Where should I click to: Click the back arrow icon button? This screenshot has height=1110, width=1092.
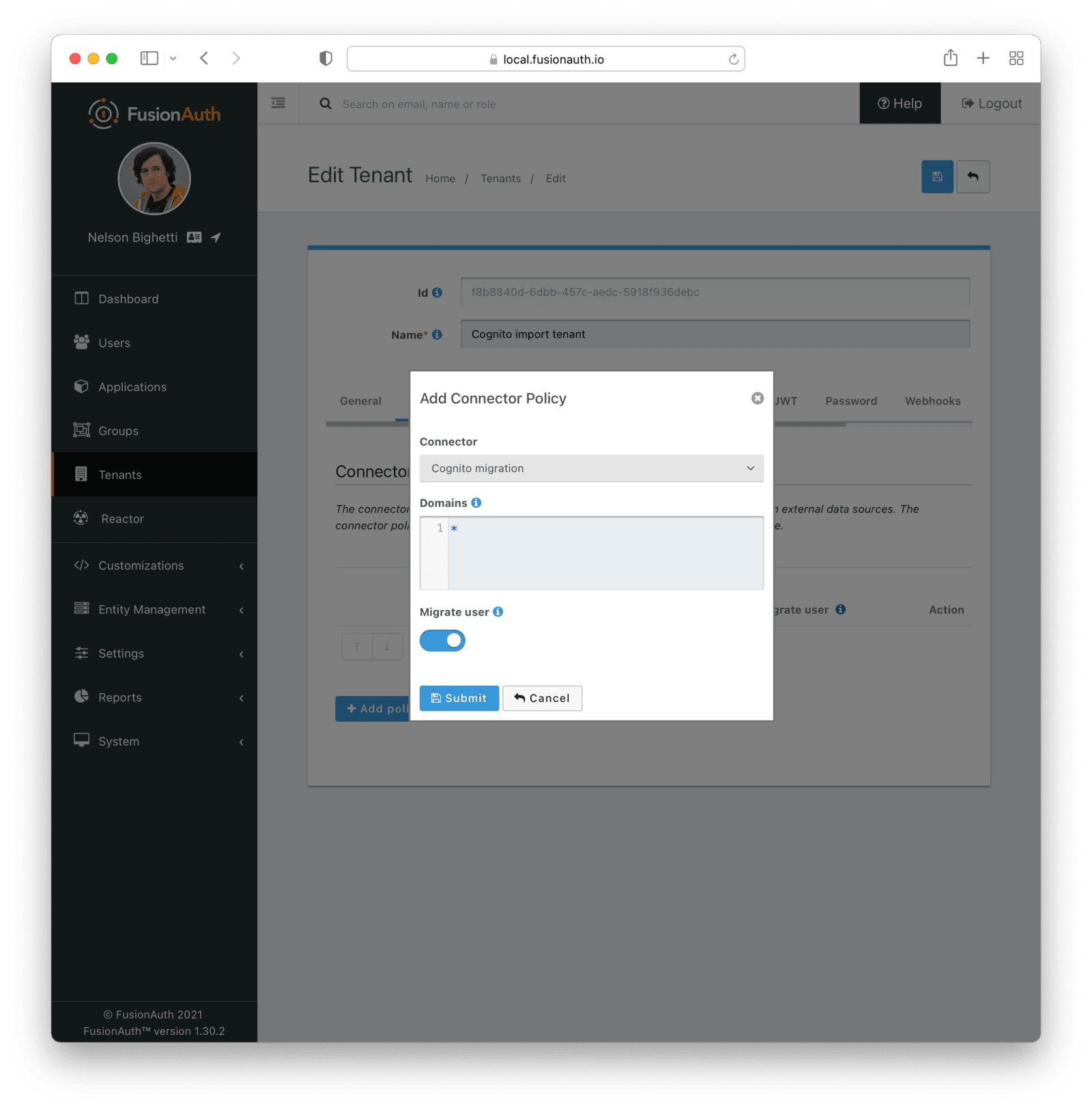pos(973,177)
